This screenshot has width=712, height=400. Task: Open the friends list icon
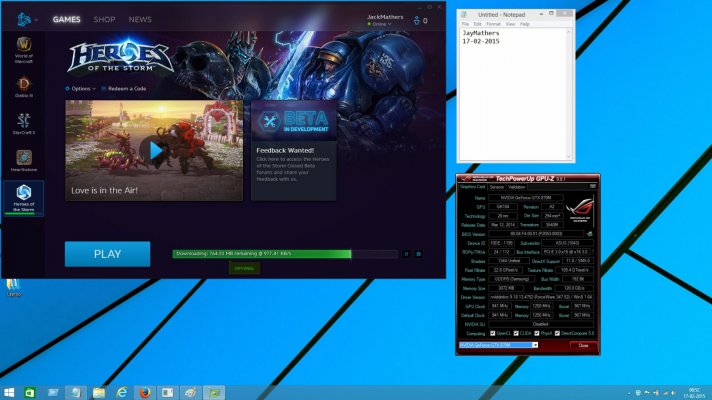[416, 20]
